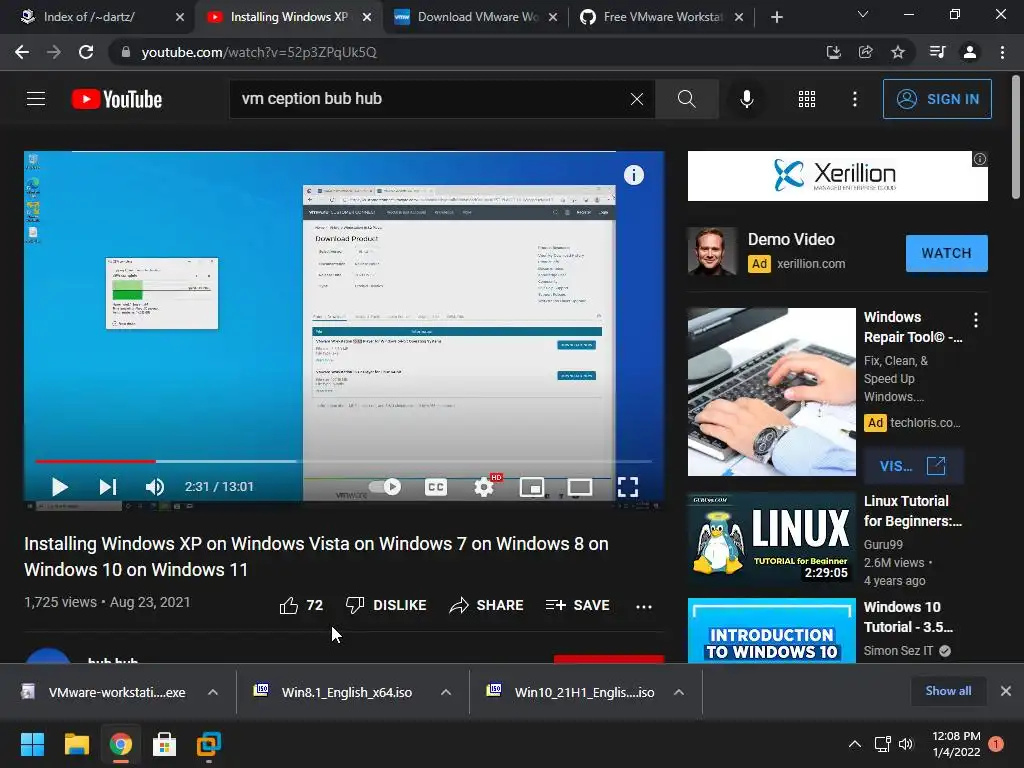Bookmark this page with the star

(x=898, y=52)
